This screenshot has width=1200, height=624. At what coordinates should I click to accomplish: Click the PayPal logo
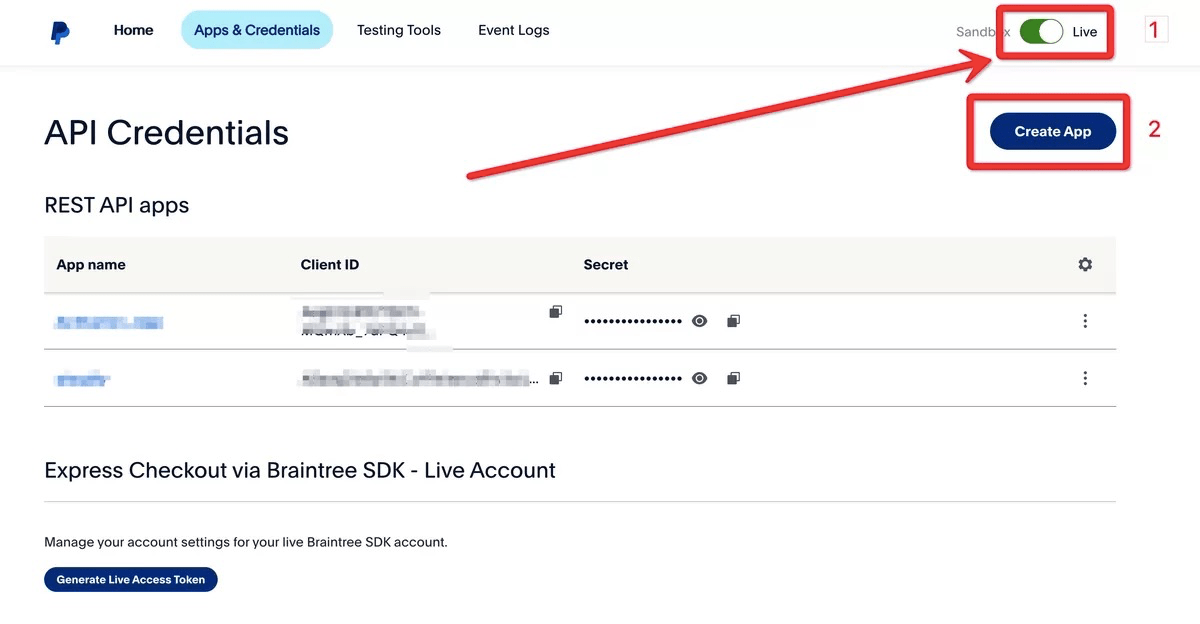(x=59, y=31)
